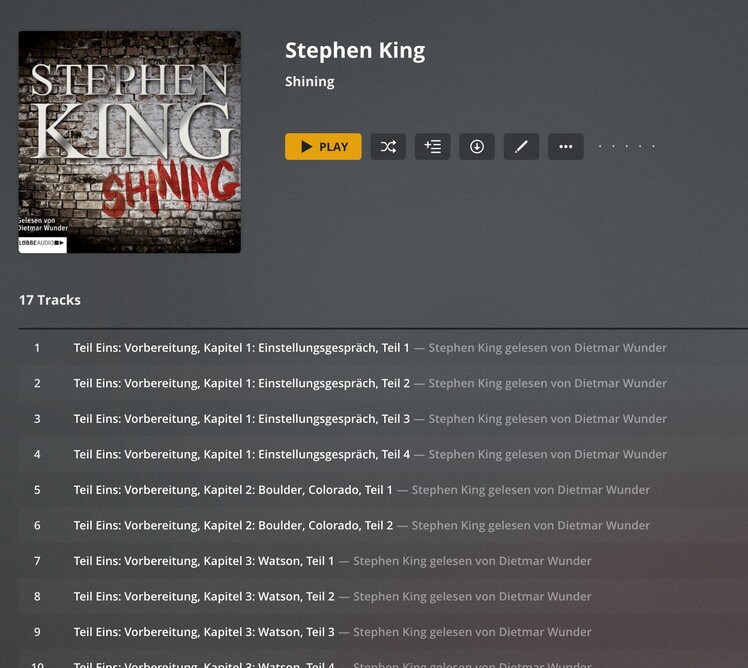The image size is (748, 668).
Task: Select track 1 Einstellungsgespräch, Teil 1
Action: coord(383,348)
